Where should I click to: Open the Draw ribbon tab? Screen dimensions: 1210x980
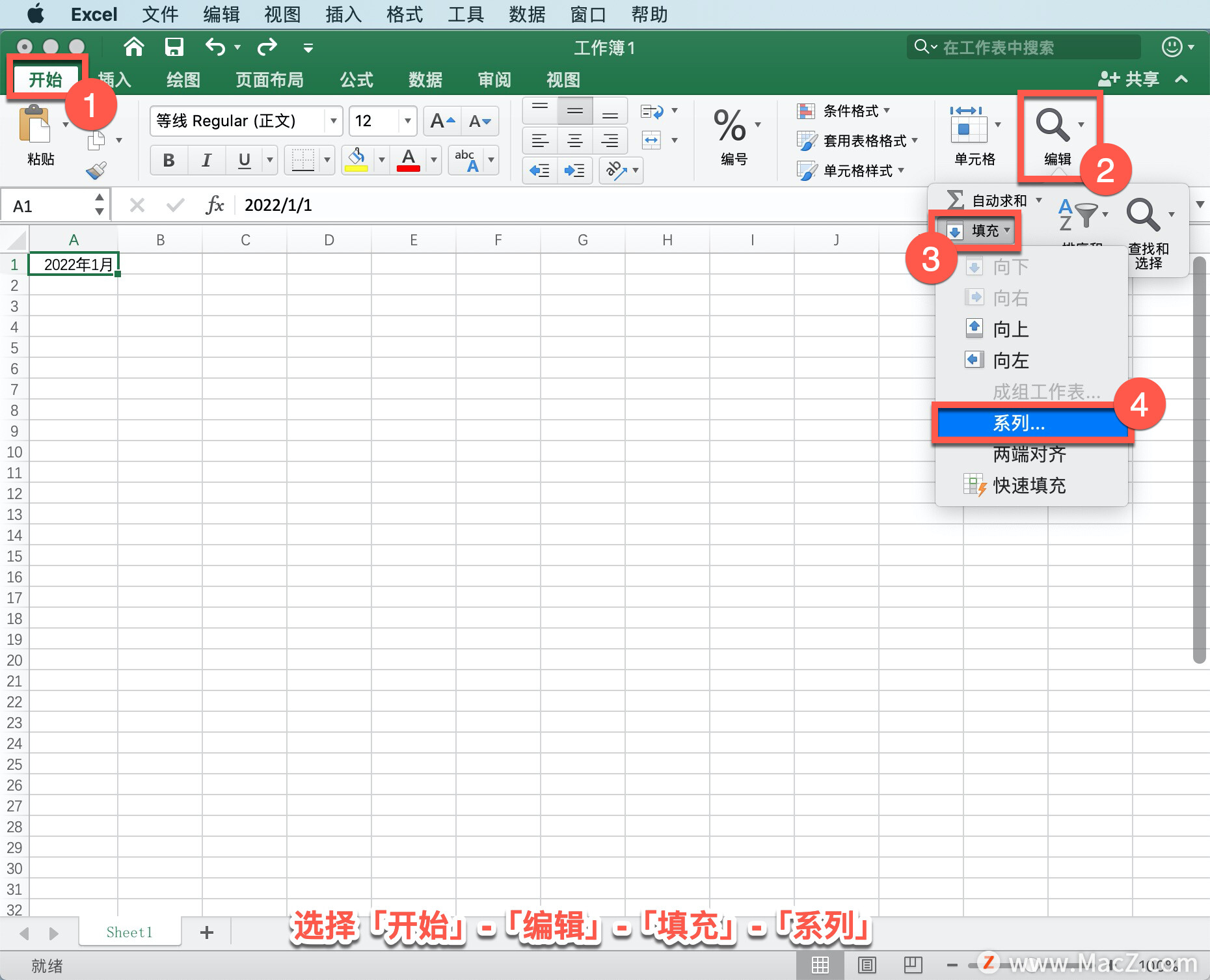click(x=183, y=80)
